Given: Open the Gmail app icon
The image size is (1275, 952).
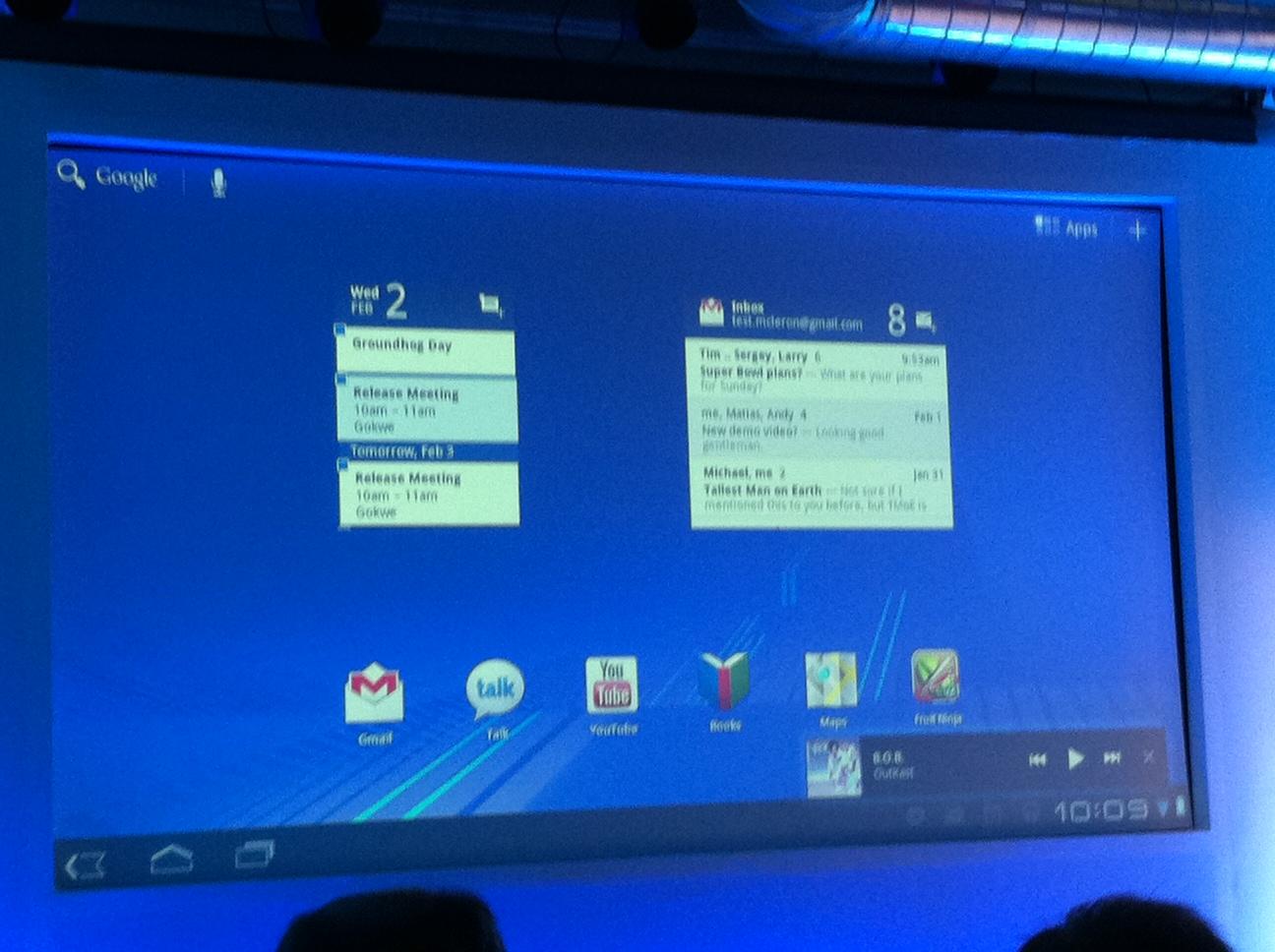Looking at the screenshot, I should click(x=374, y=693).
